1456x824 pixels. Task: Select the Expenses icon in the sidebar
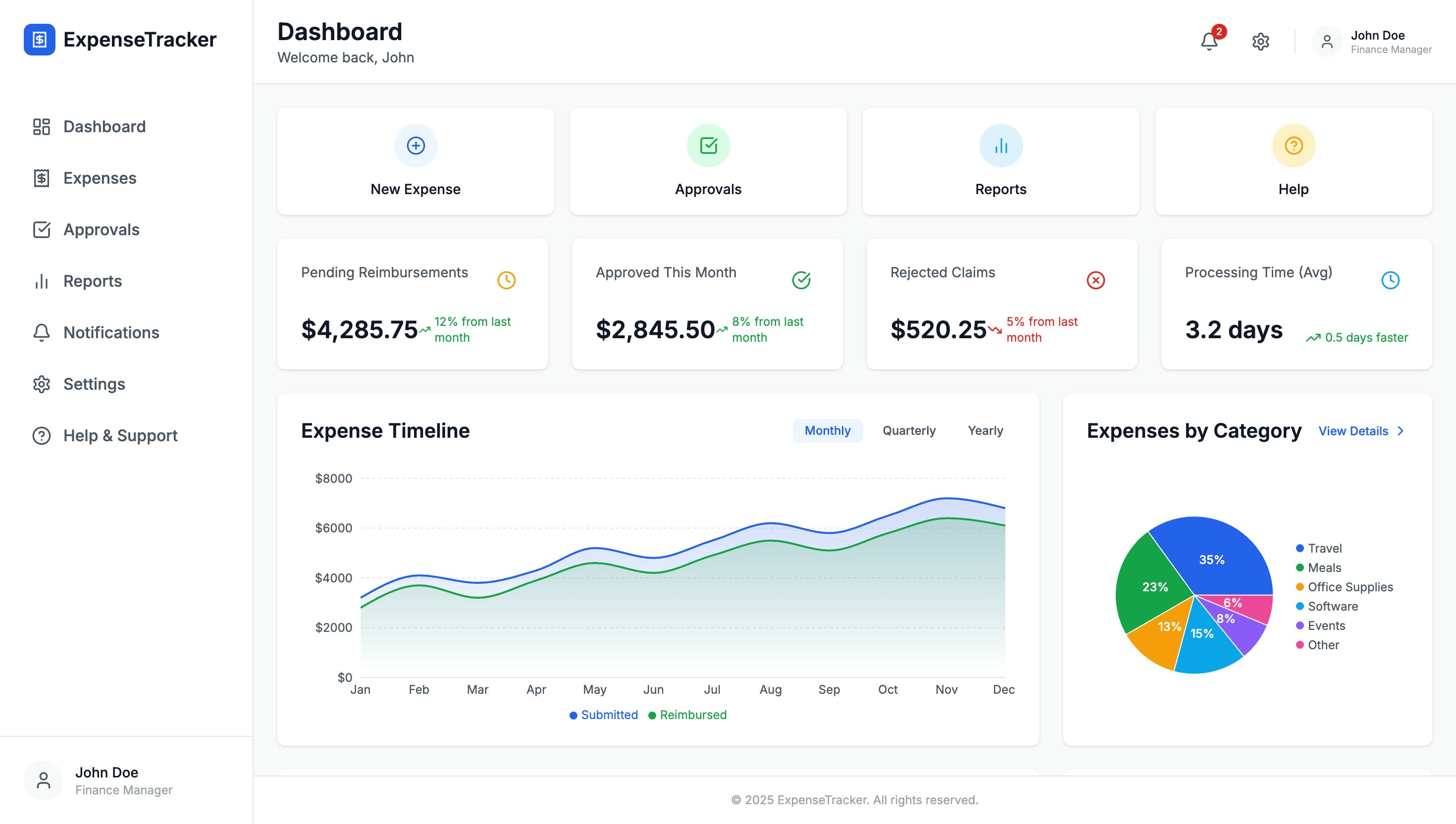click(x=41, y=178)
